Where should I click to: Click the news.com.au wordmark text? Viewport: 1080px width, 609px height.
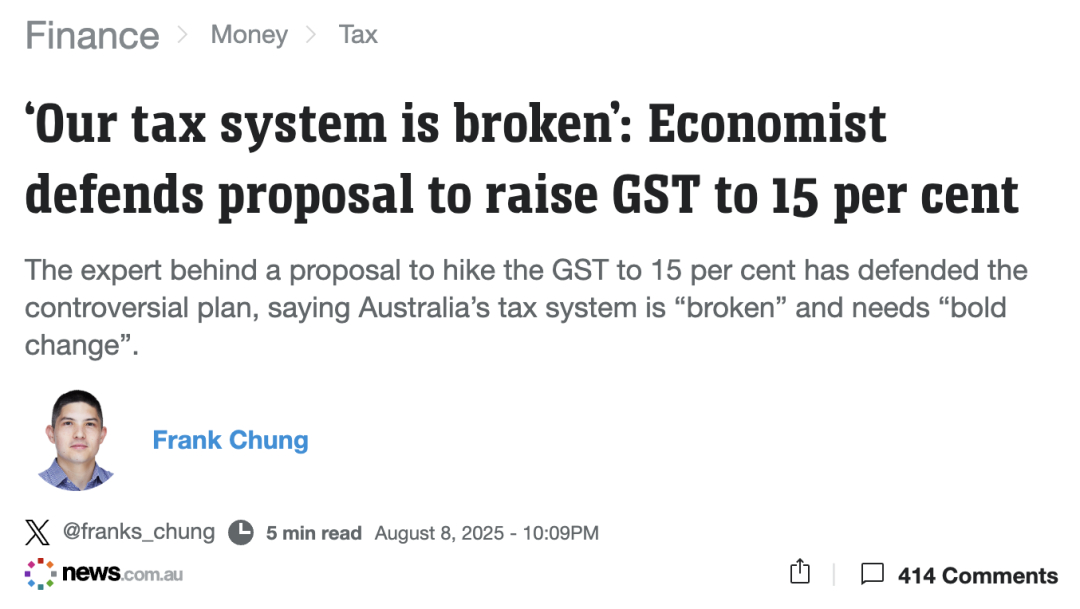tap(122, 574)
